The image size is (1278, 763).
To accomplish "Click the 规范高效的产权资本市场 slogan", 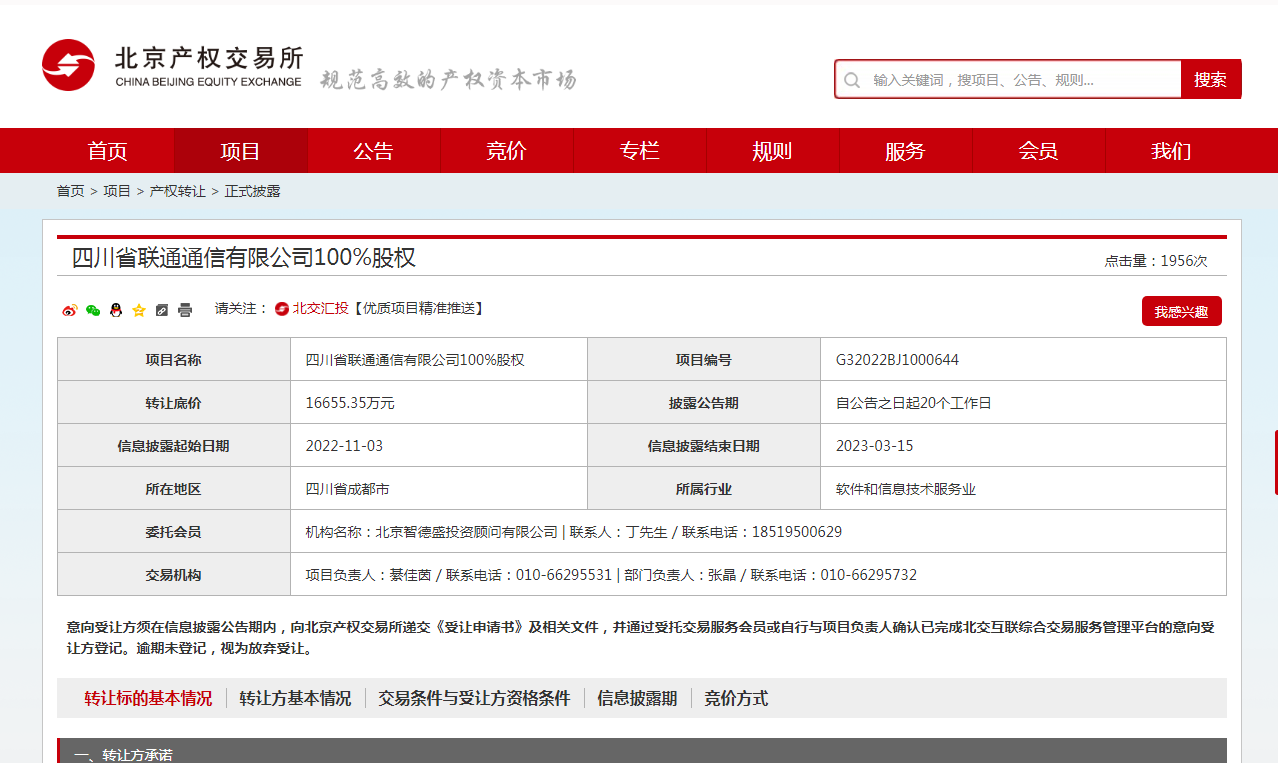I will click(448, 80).
